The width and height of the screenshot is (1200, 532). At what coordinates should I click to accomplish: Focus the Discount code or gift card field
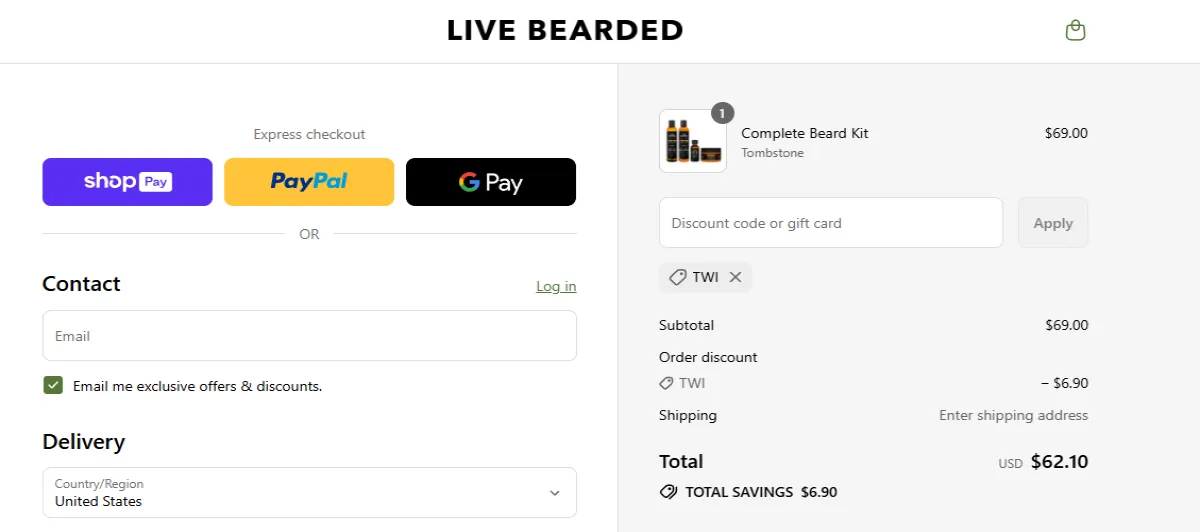click(x=830, y=223)
